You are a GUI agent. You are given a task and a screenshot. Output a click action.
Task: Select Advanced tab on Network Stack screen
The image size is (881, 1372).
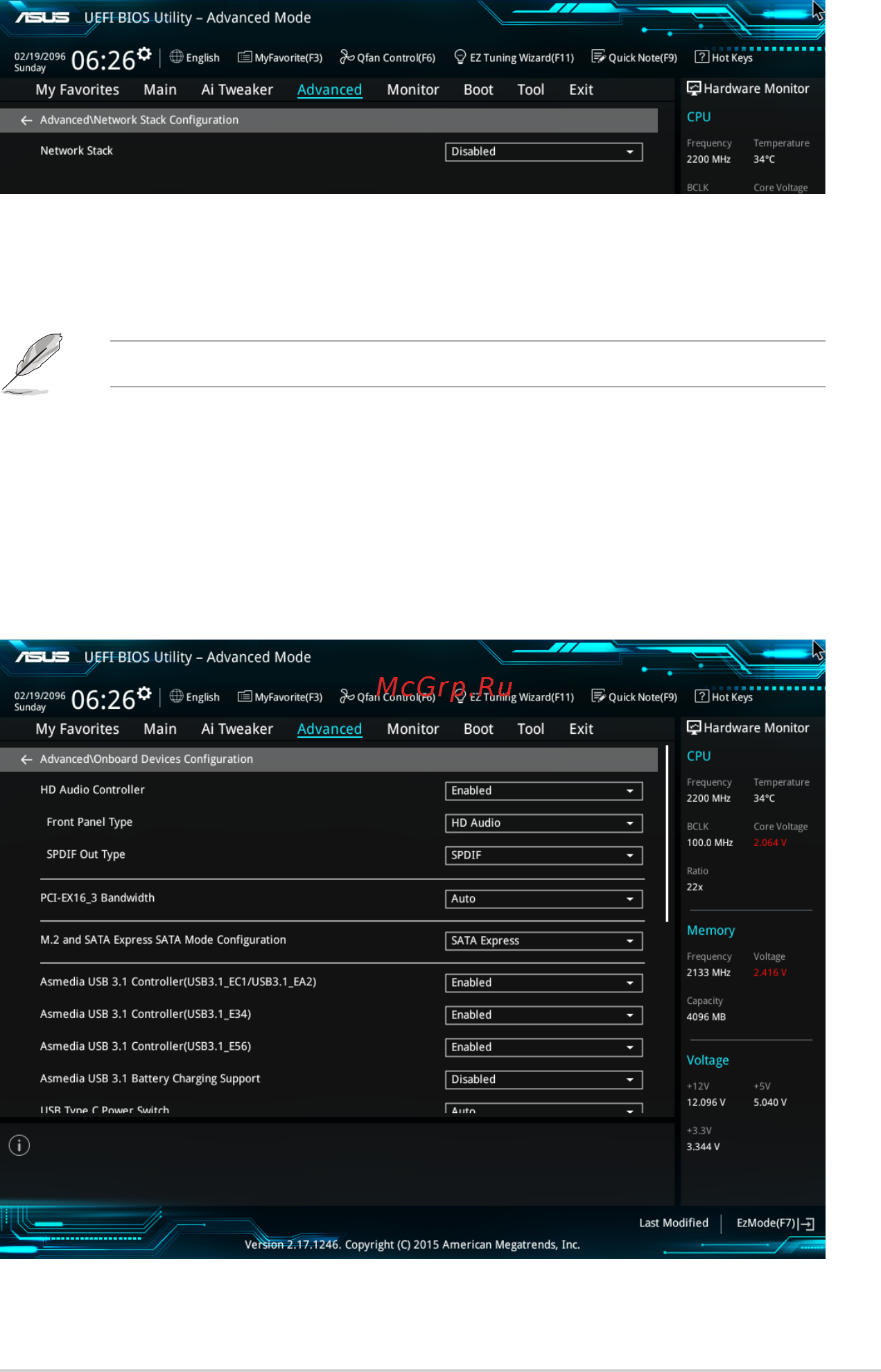click(x=330, y=89)
